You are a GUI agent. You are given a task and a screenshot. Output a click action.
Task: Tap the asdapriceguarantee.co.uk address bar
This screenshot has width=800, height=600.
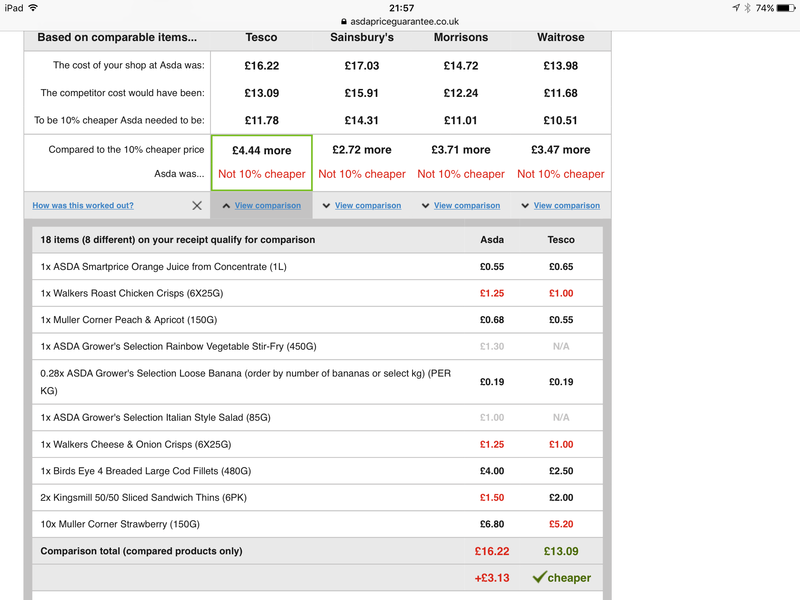[400, 21]
